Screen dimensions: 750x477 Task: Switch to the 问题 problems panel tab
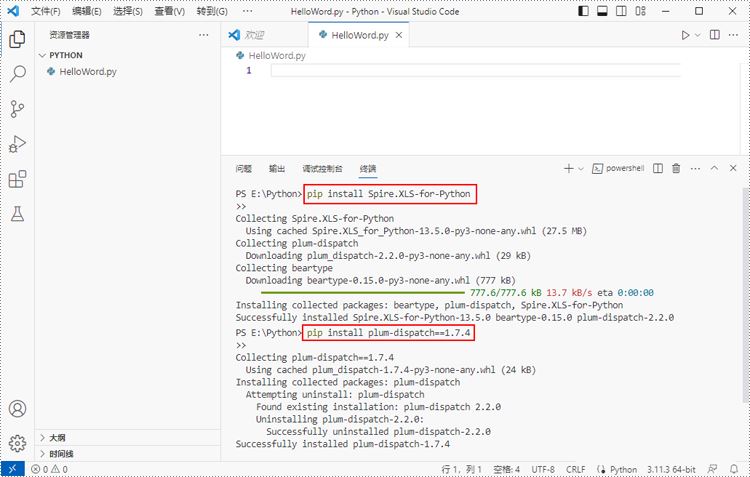coord(243,168)
